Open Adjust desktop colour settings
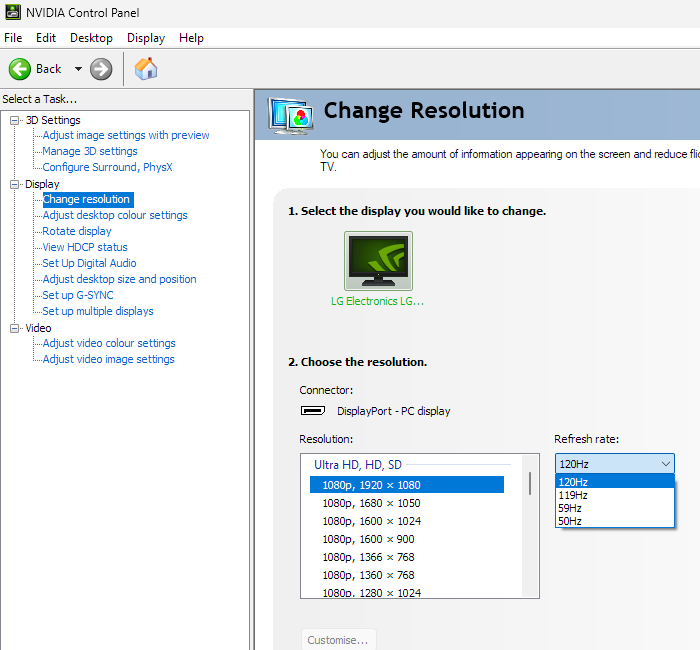The width and height of the screenshot is (700, 650). click(115, 215)
